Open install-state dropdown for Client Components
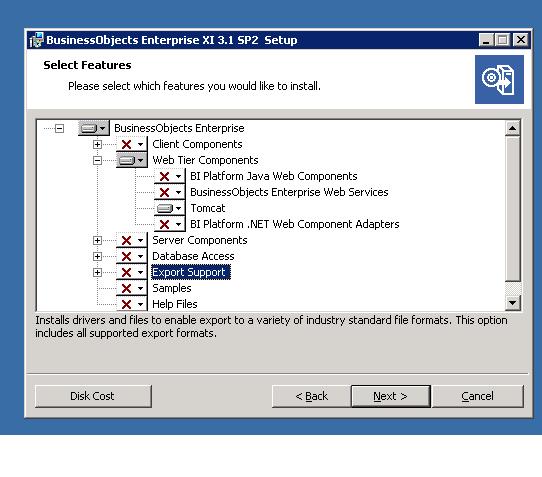This screenshot has width=542, height=477. (x=132, y=144)
